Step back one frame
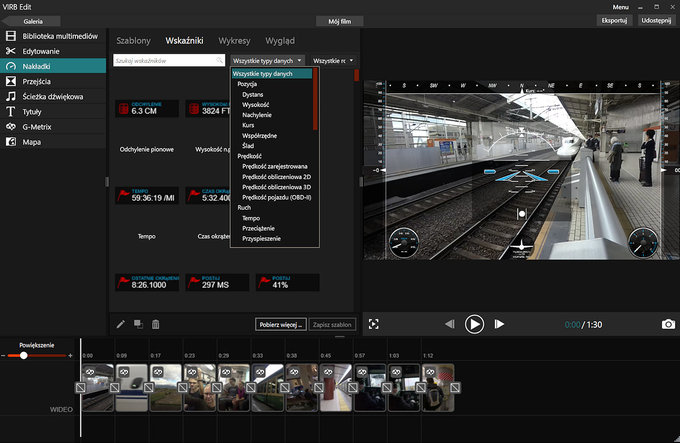Viewport: 680px width, 443px height. [x=450, y=324]
